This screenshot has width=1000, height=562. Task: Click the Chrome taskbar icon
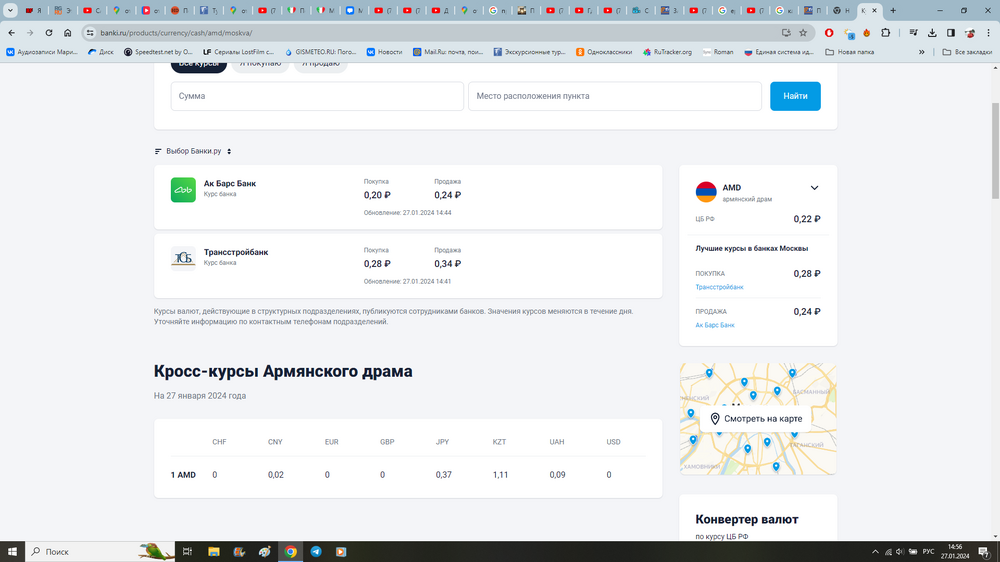click(x=290, y=552)
